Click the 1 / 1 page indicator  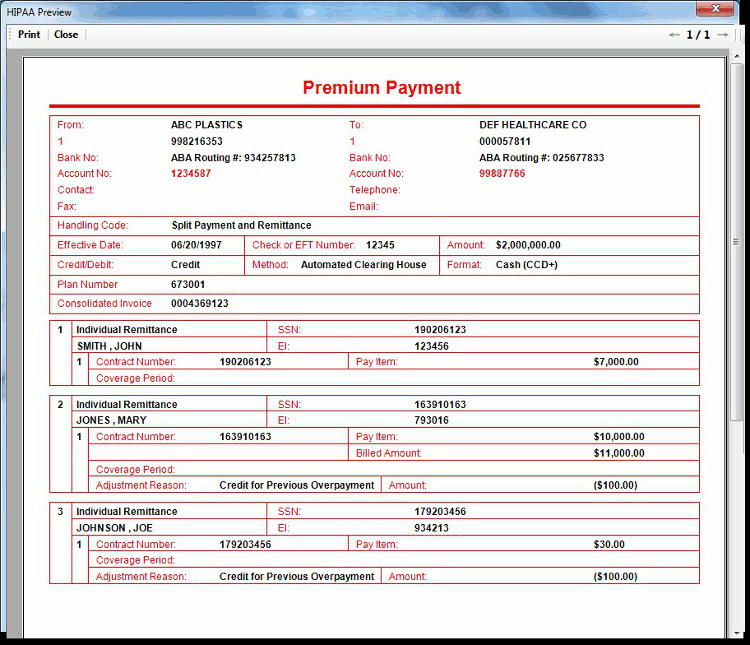(698, 35)
